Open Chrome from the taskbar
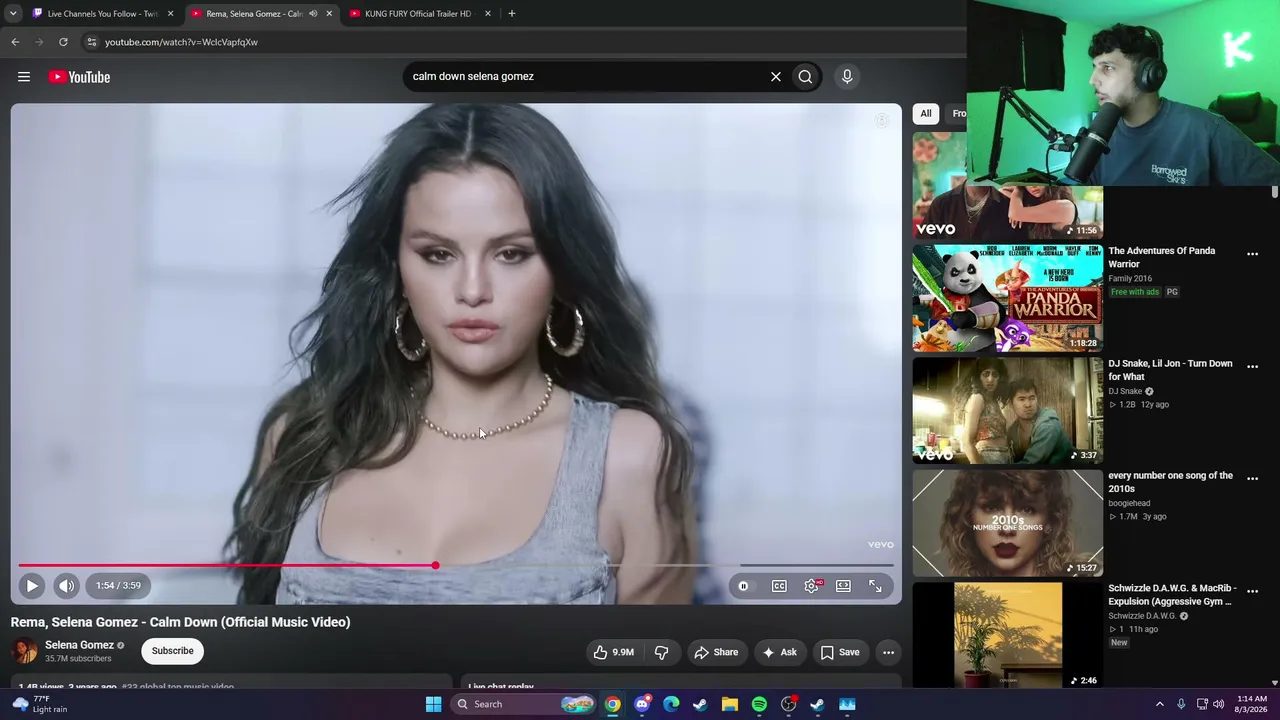The width and height of the screenshot is (1280, 720). click(x=613, y=704)
